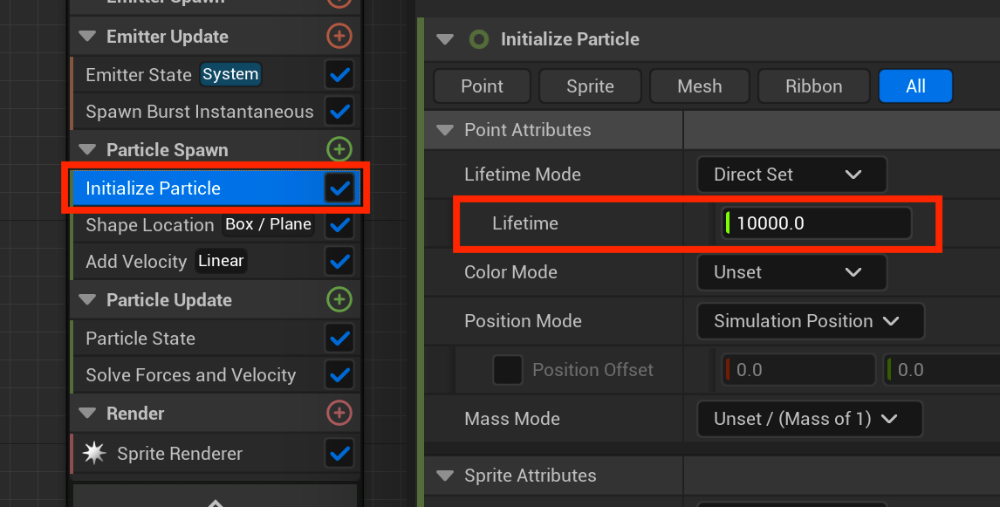This screenshot has width=1000, height=507.
Task: Click the Sprite Renderer star icon
Action: click(x=94, y=453)
